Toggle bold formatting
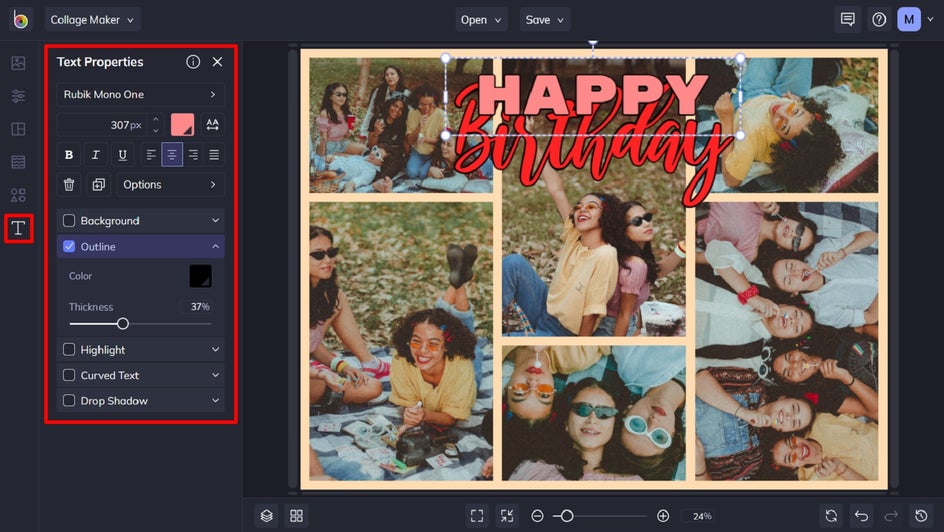The height and width of the screenshot is (532, 944). (x=69, y=155)
